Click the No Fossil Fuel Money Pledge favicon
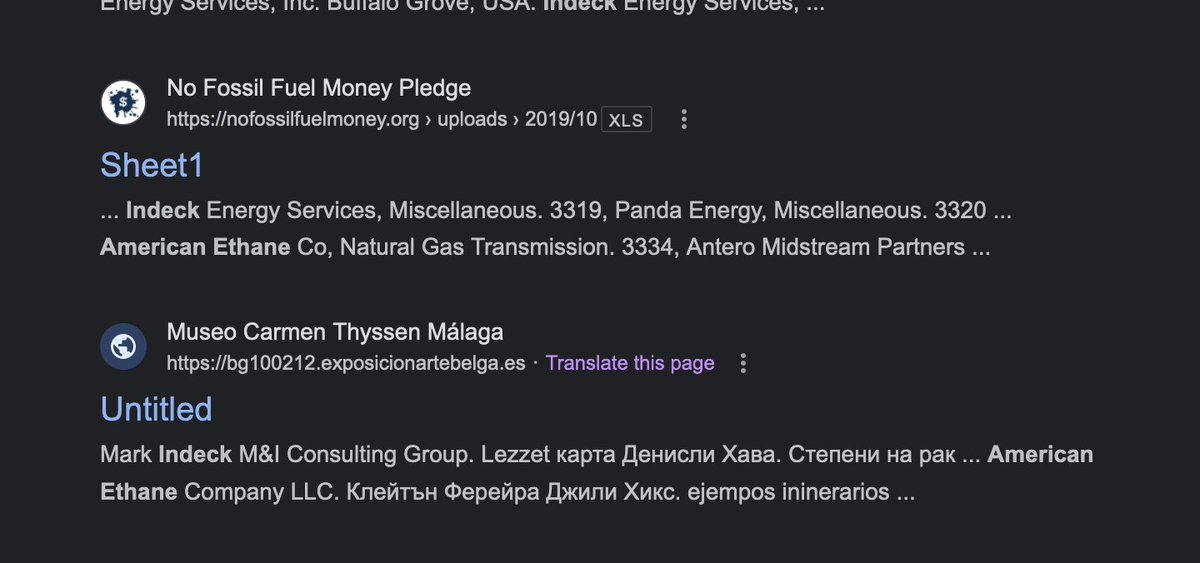 tap(124, 103)
